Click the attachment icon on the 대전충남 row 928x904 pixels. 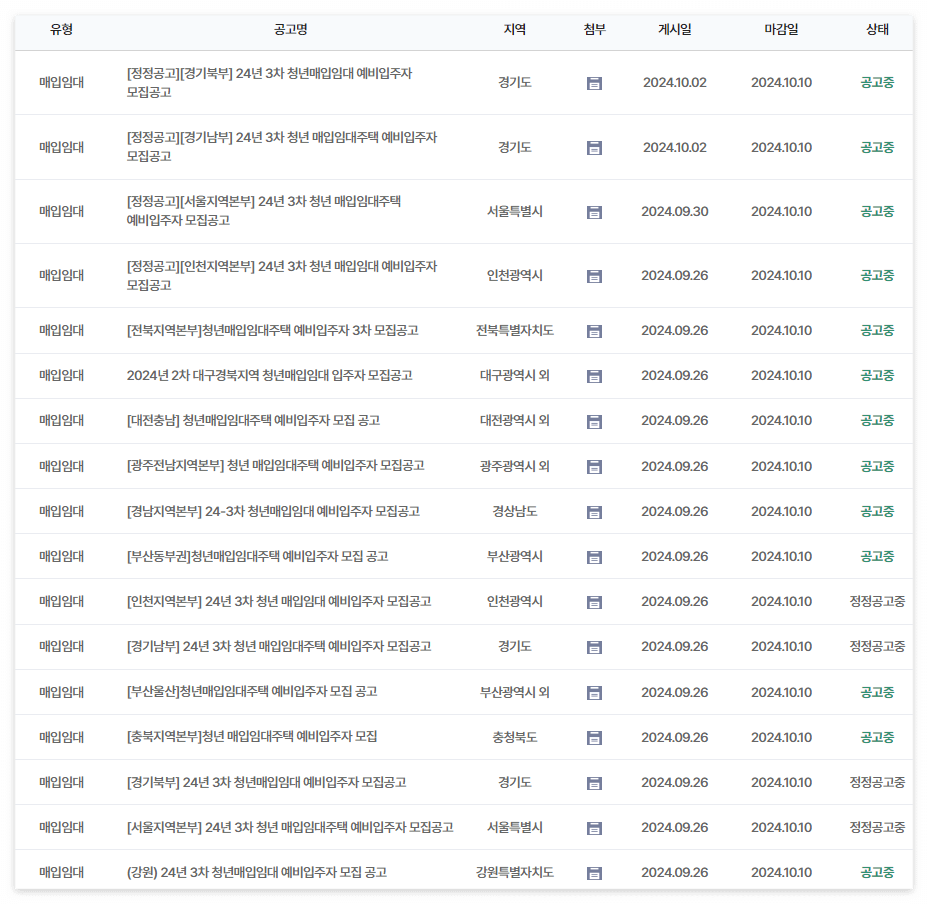592,420
